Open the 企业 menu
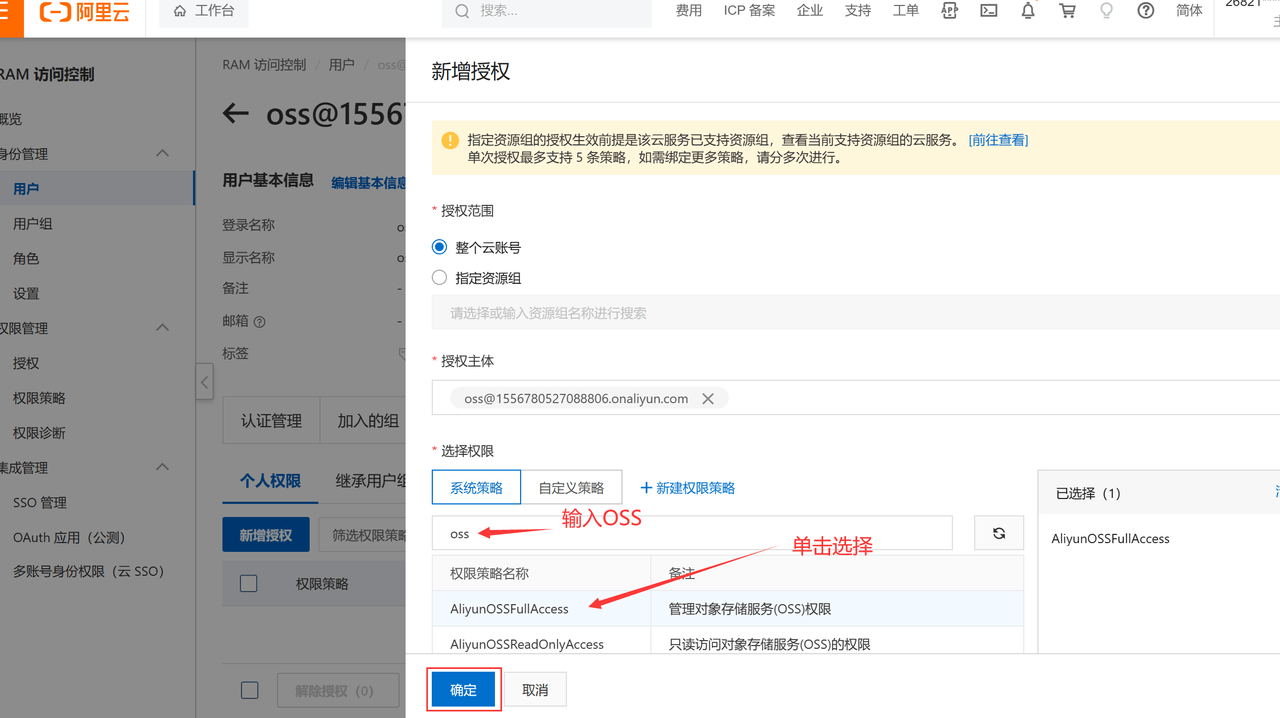The height and width of the screenshot is (718, 1280). (810, 11)
